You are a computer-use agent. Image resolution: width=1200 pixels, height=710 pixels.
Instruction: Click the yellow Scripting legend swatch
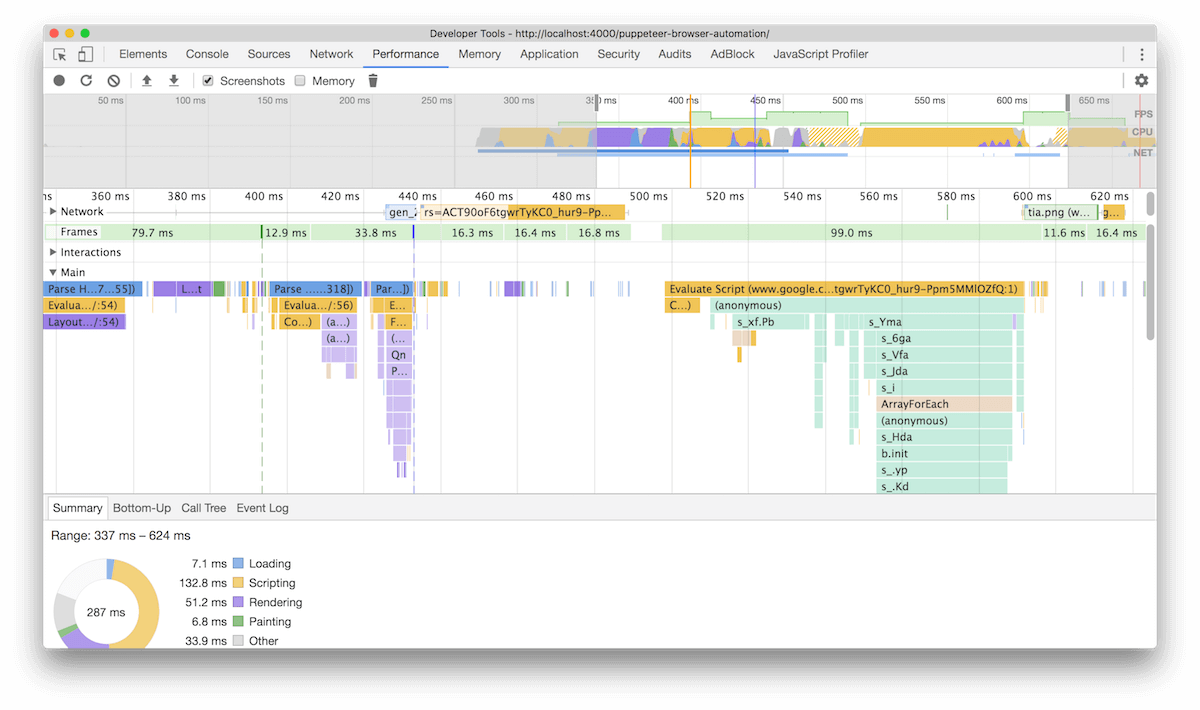tap(236, 582)
